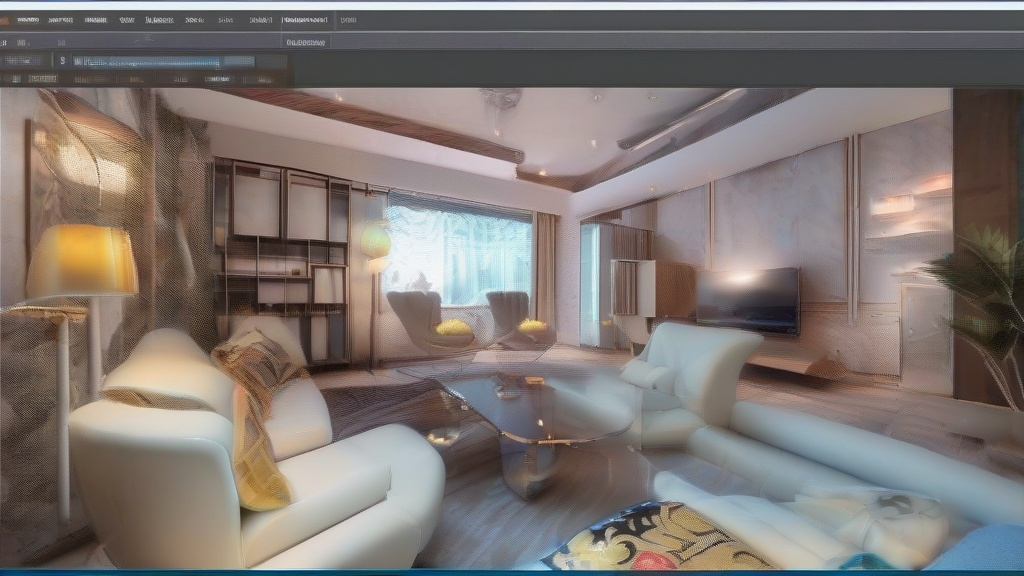
Task: Click the first icon in the bottom toolbar row
Action: [x=15, y=78]
